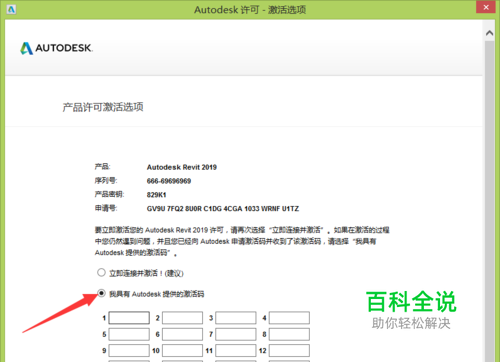Viewport: 500px width, 362px height.
Task: Click activation code field 2
Action: [x=182, y=318]
